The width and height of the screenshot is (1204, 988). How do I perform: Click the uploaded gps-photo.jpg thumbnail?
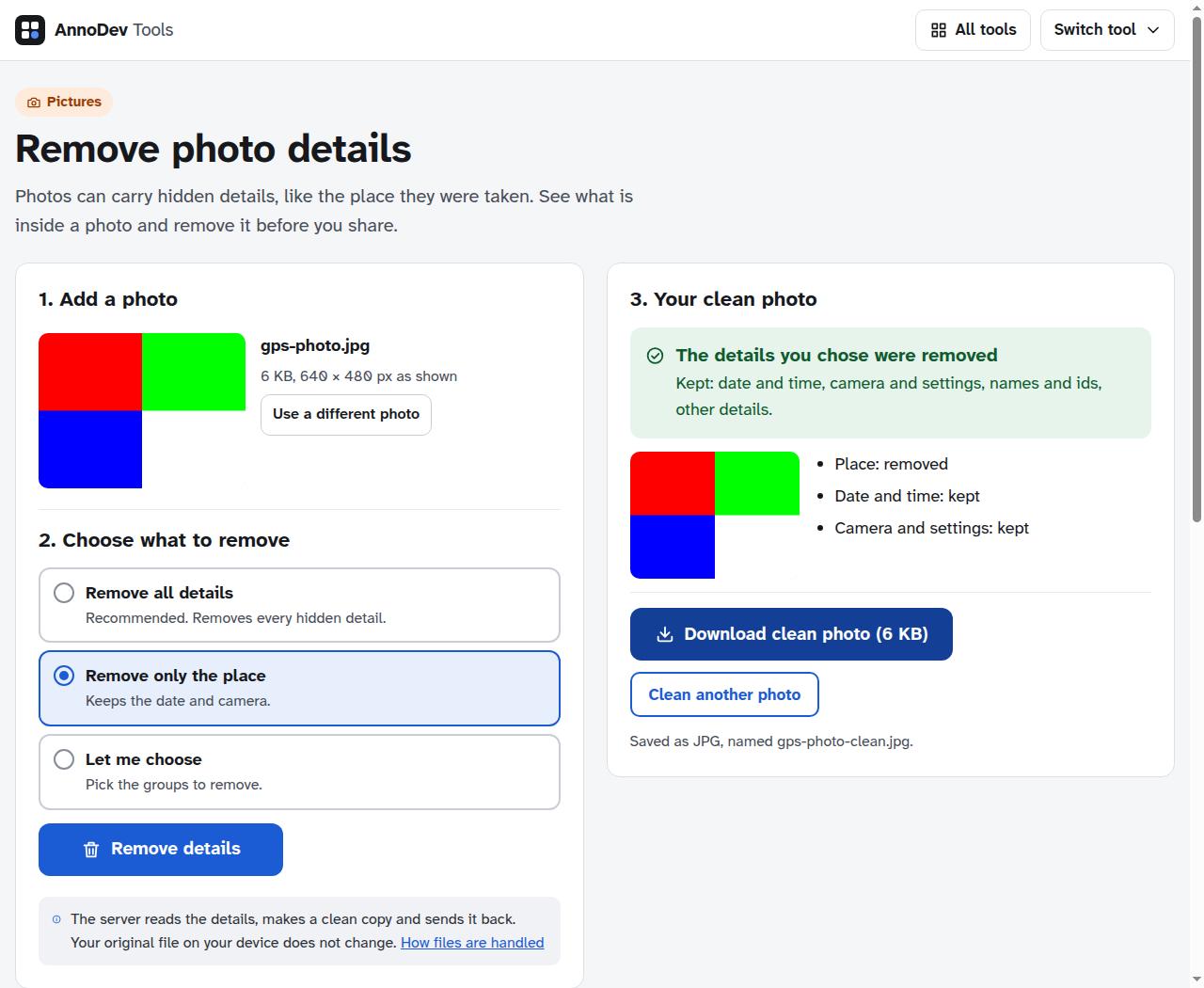tap(142, 410)
